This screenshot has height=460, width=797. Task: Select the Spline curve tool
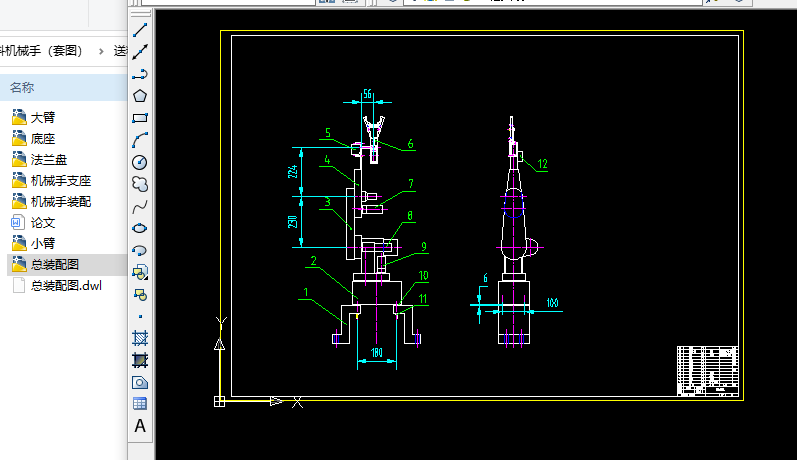point(140,206)
